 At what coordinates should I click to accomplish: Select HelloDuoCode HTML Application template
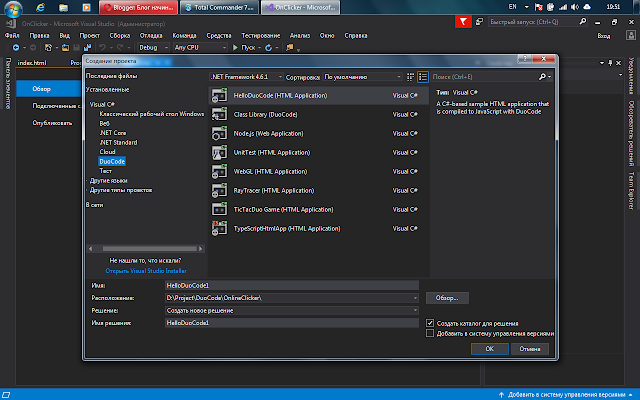(x=319, y=96)
